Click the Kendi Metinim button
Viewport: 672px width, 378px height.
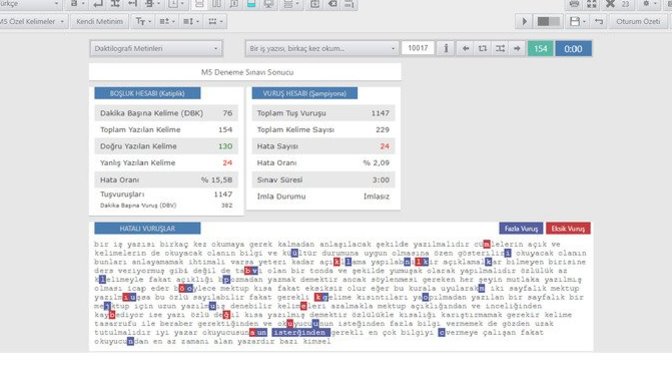[99, 21]
